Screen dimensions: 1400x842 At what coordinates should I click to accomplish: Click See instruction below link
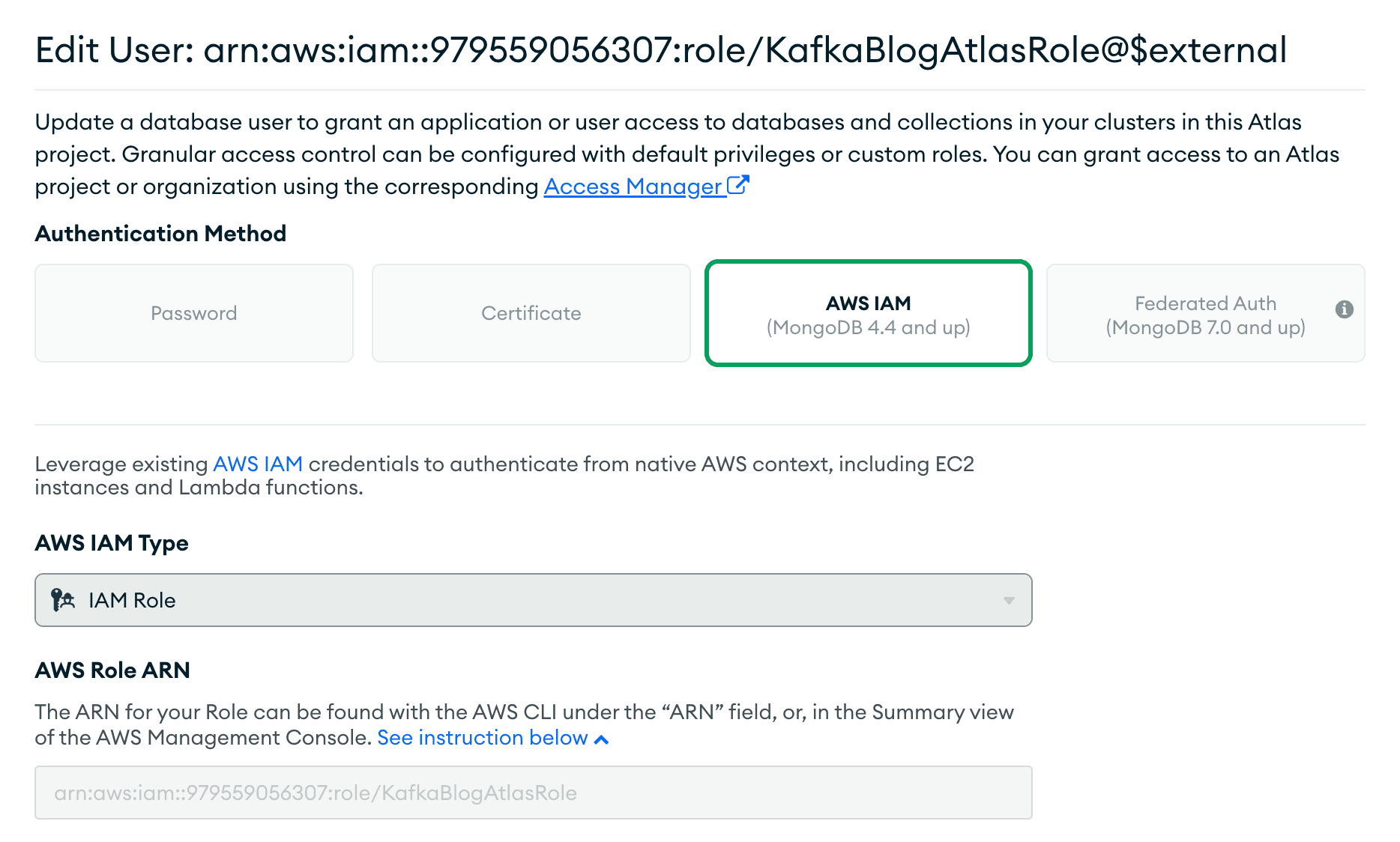[482, 738]
